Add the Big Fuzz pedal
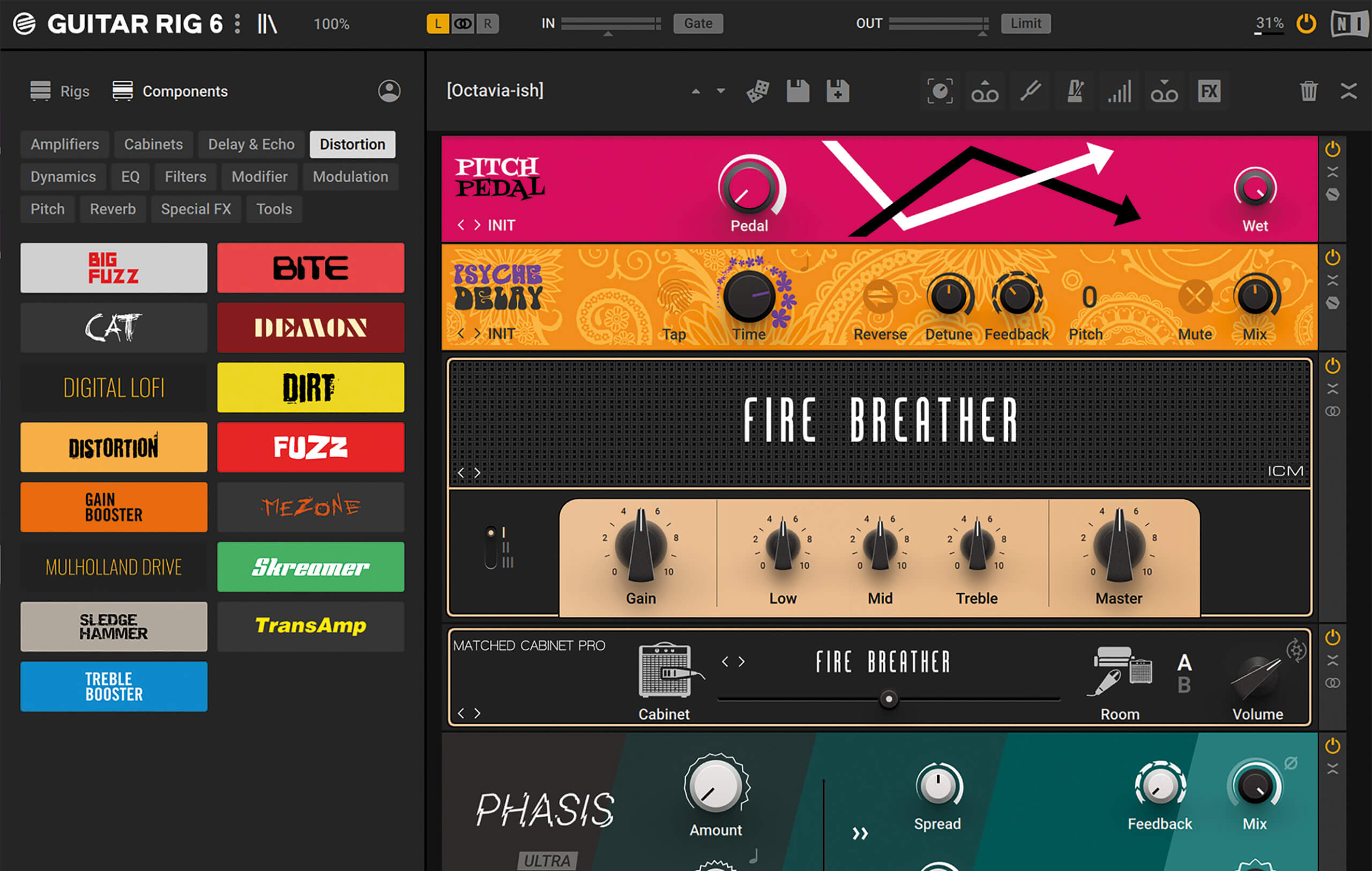Viewport: 1372px width, 871px height. pyautogui.click(x=114, y=268)
